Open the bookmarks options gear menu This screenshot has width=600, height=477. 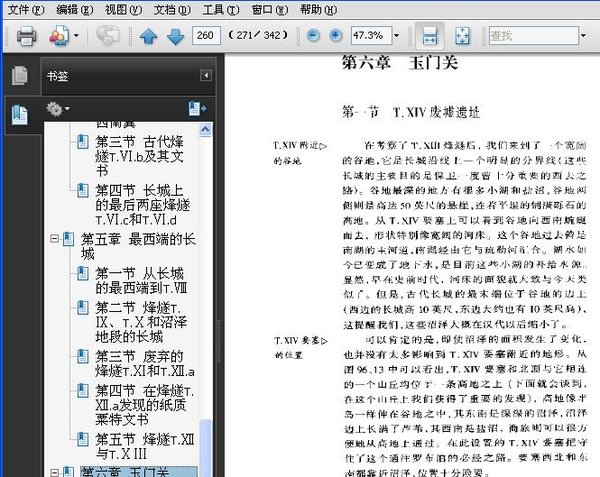coord(57,109)
